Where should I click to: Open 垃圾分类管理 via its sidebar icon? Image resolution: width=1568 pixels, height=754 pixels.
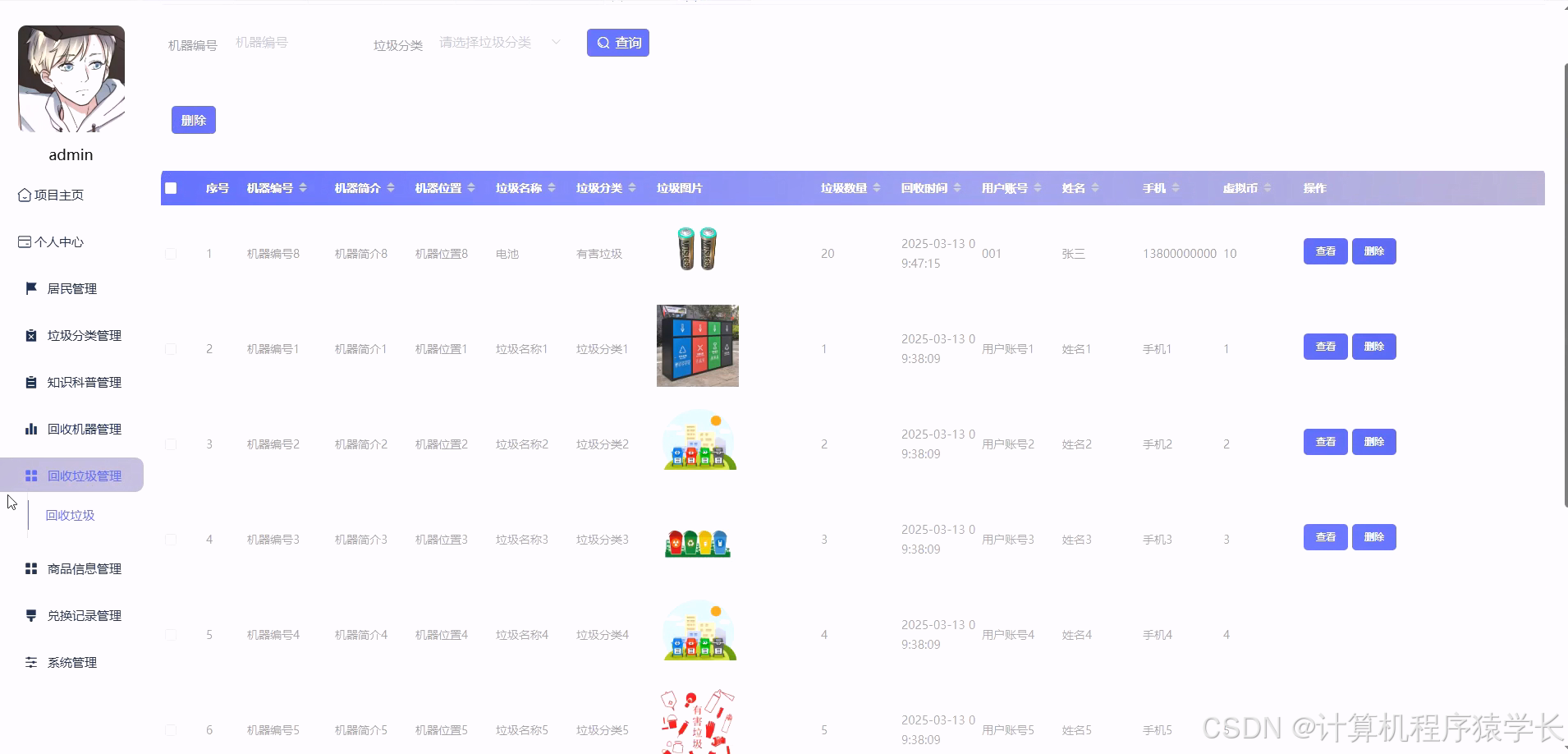tap(31, 335)
